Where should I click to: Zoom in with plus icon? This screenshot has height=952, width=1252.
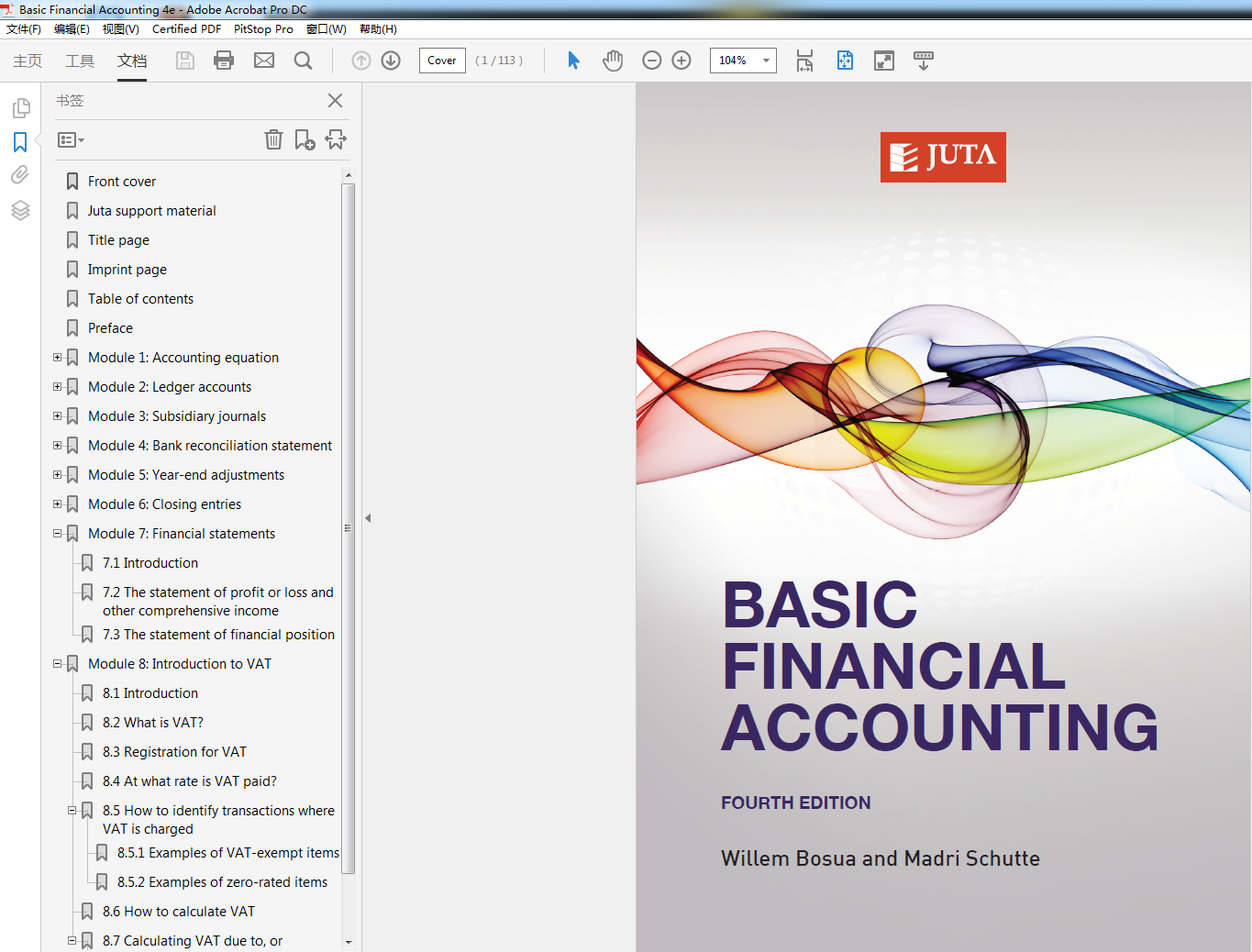pyautogui.click(x=681, y=61)
